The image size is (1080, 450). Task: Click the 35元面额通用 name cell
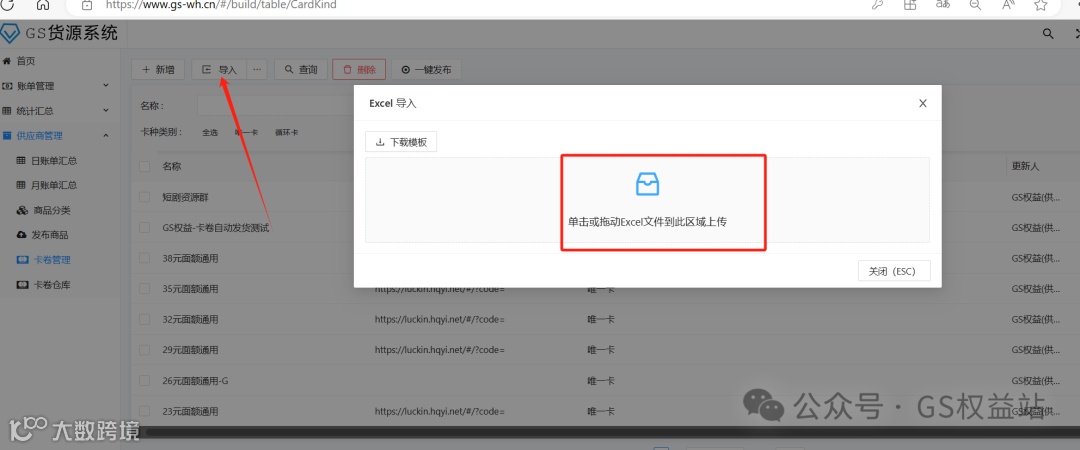click(x=190, y=289)
